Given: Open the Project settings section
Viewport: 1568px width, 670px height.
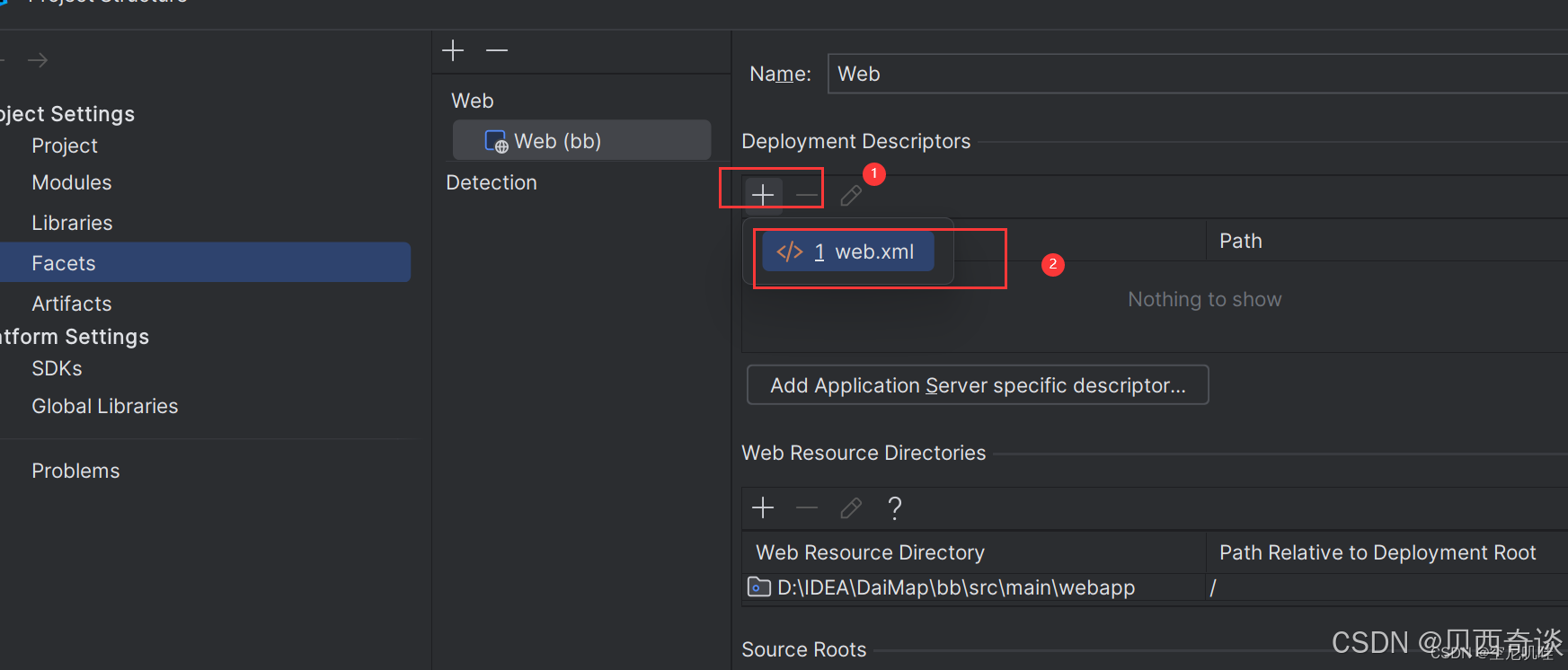Looking at the screenshot, I should pyautogui.click(x=65, y=145).
